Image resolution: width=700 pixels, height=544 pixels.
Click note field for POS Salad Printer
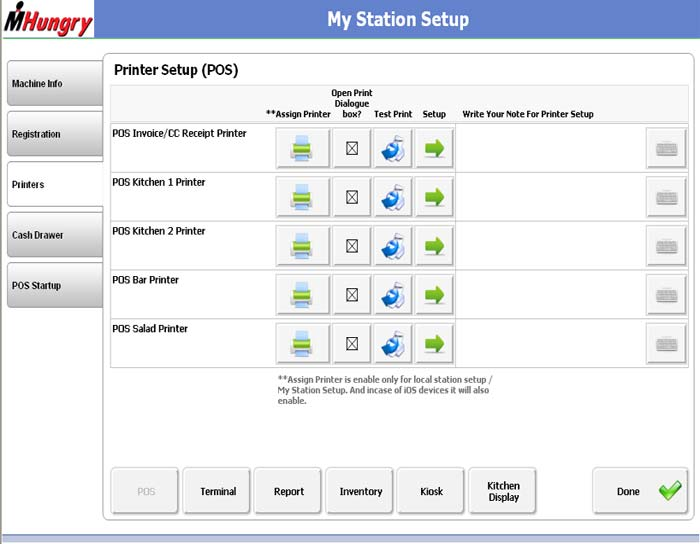(550, 344)
